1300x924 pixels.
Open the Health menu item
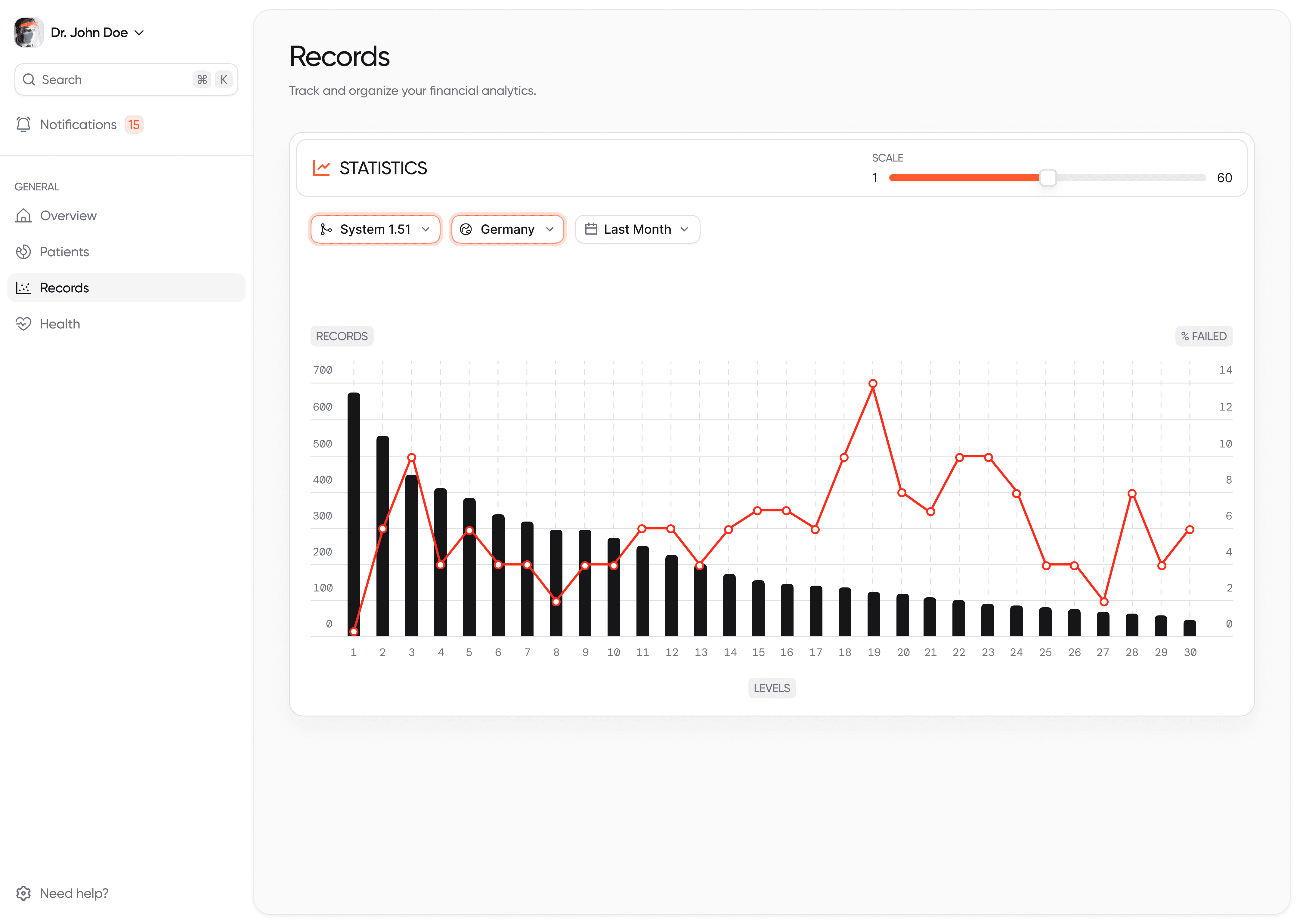[60, 324]
